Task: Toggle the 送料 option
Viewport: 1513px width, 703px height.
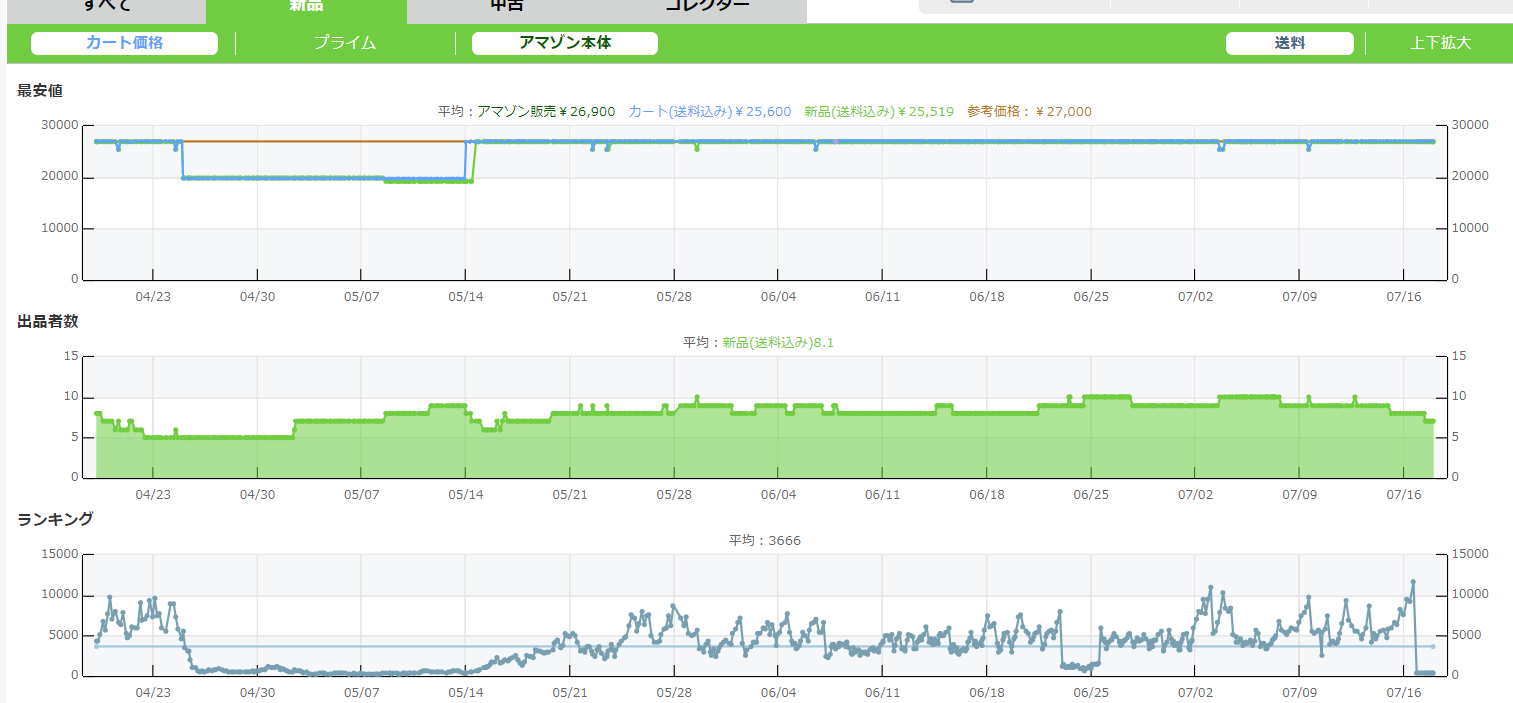Action: coord(1289,43)
